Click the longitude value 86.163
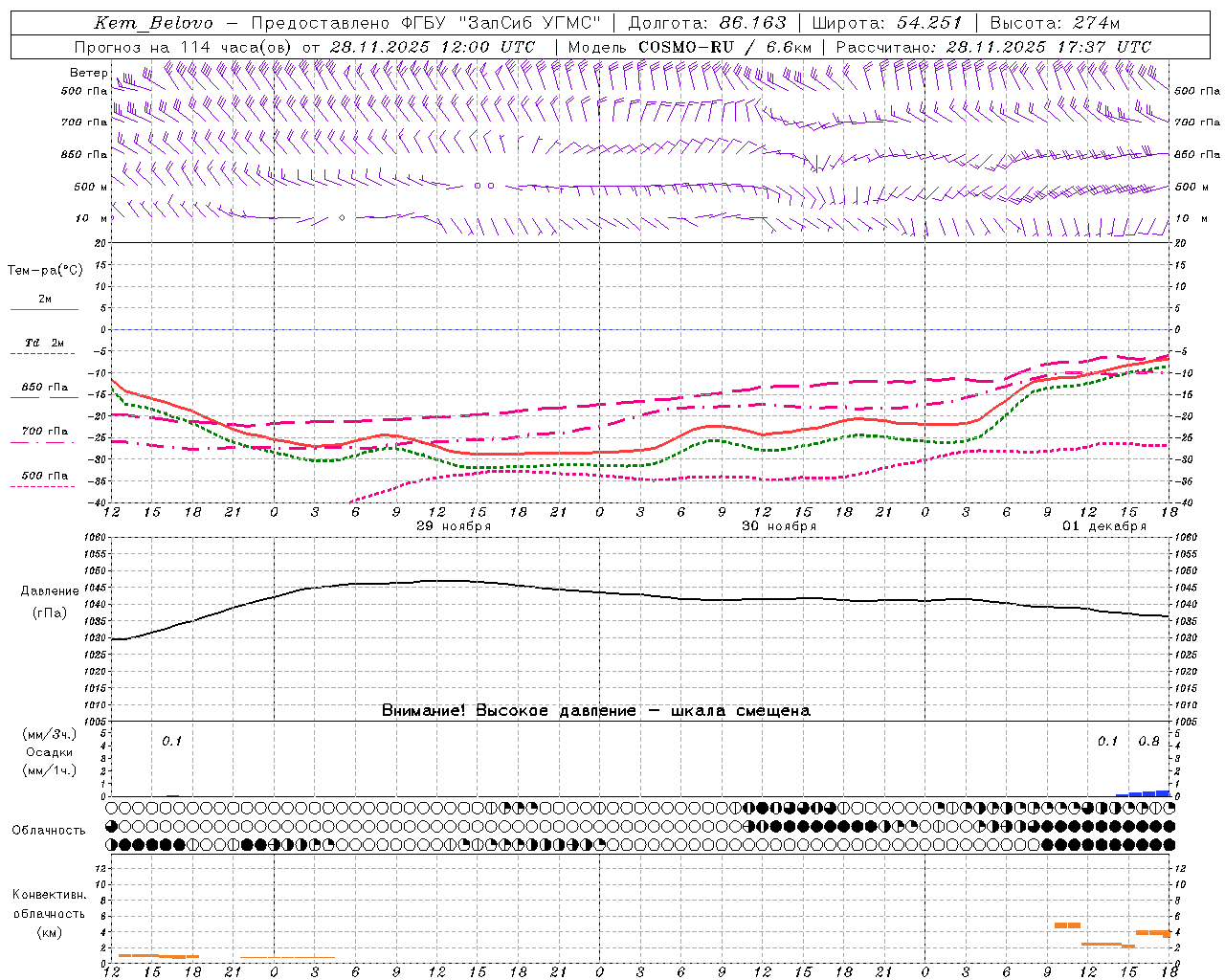 pos(752,23)
